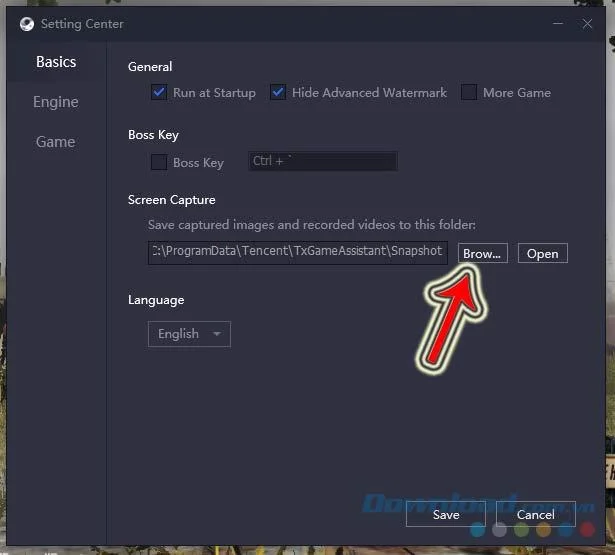The image size is (615, 555).
Task: Cancel the settings changes
Action: 535,514
